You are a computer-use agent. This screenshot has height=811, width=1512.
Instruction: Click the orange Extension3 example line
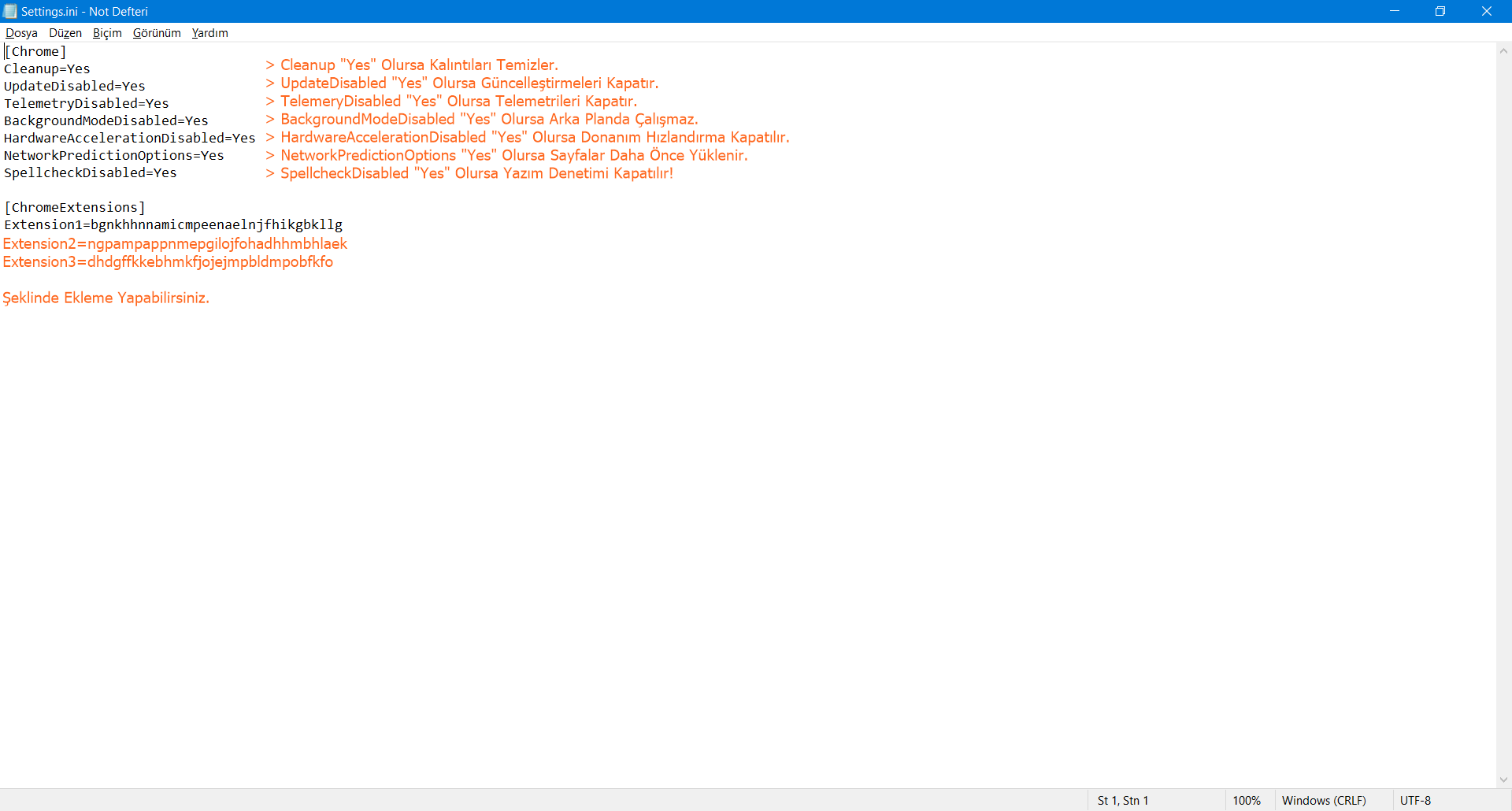coord(168,261)
